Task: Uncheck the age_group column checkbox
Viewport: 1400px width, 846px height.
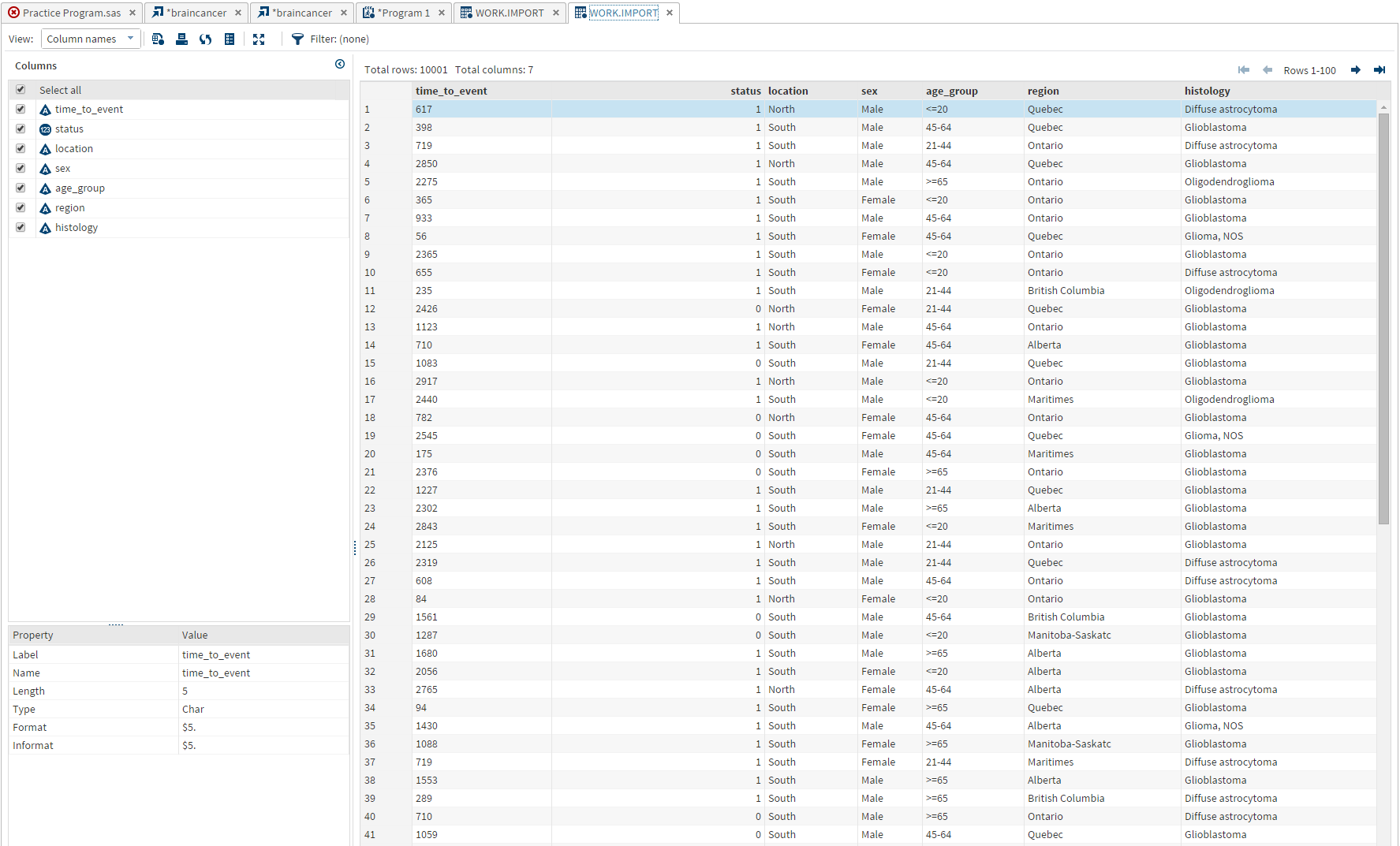Action: [21, 188]
